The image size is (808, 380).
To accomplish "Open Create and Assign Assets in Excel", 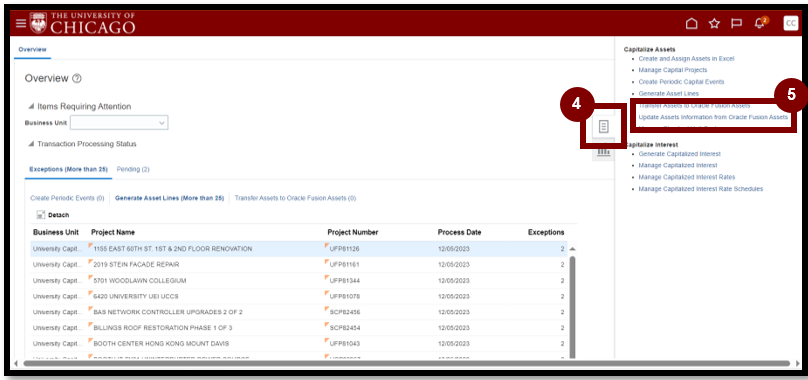I will tap(686, 59).
